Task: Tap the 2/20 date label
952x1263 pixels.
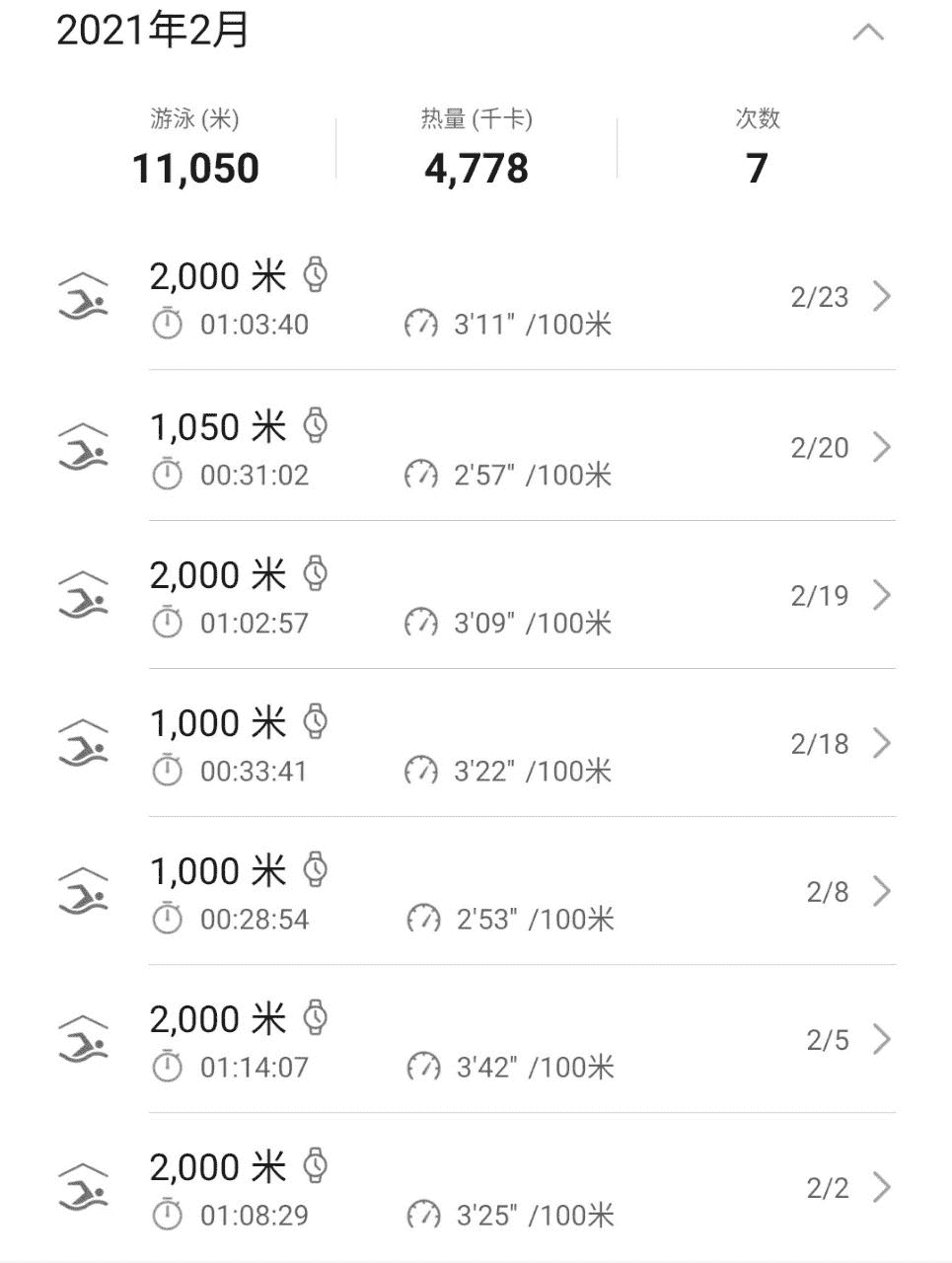Action: click(819, 448)
